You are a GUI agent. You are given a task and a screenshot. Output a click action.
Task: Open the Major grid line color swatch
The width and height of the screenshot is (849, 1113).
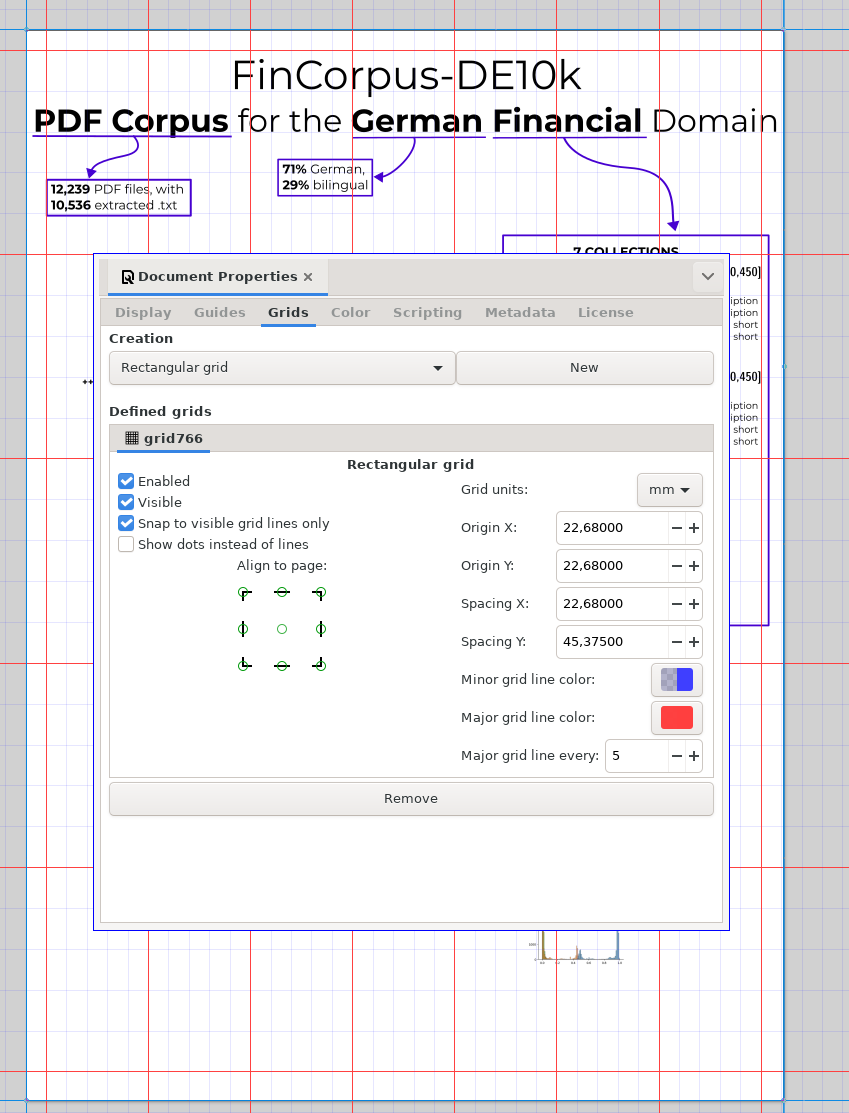(x=677, y=718)
